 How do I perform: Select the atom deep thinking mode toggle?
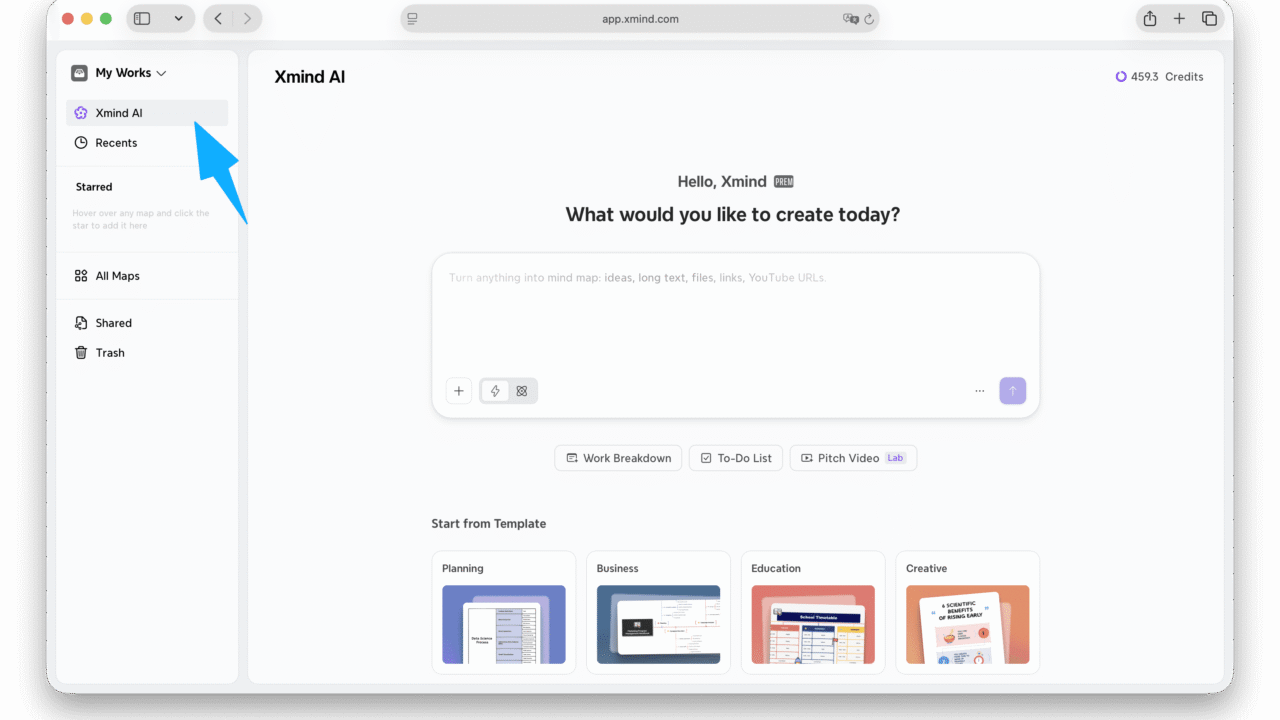[x=522, y=391]
